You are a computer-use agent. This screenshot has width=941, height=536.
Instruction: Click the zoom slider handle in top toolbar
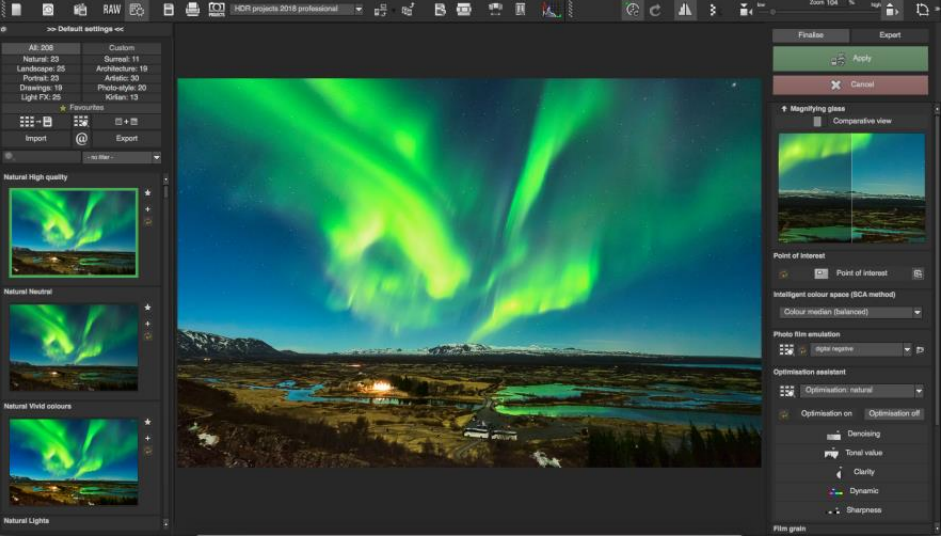click(773, 12)
